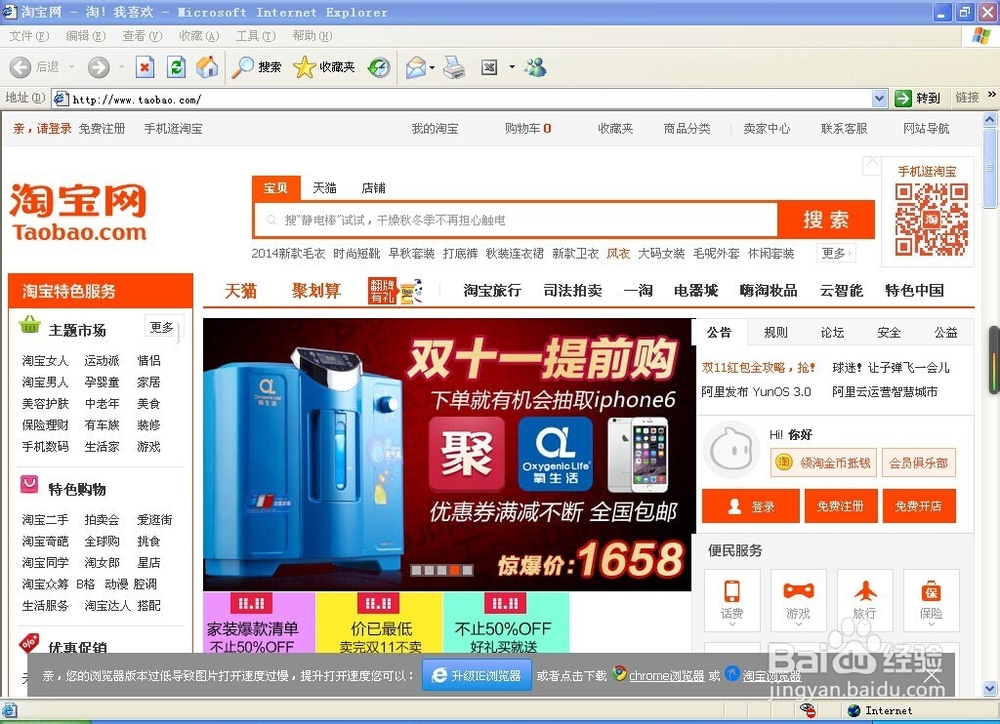Click the Internet zone status bar icon
This screenshot has height=724, width=1000.
pos(855,710)
